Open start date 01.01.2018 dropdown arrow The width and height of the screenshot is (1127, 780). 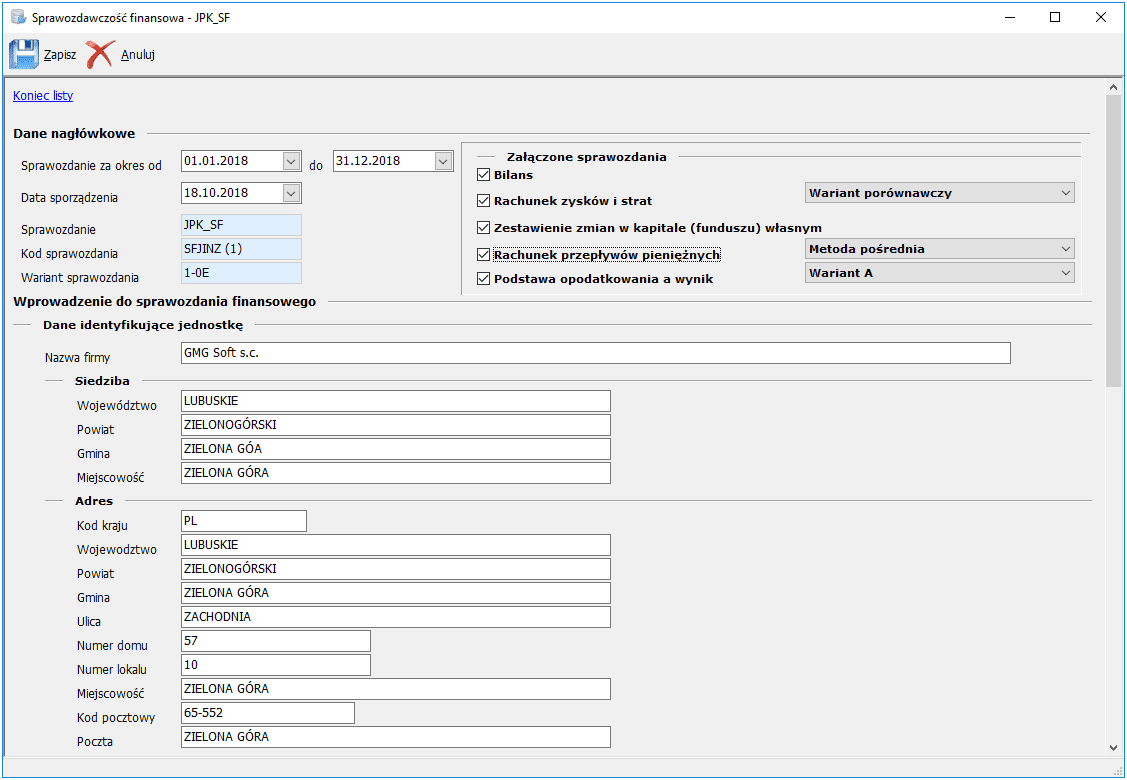(291, 161)
